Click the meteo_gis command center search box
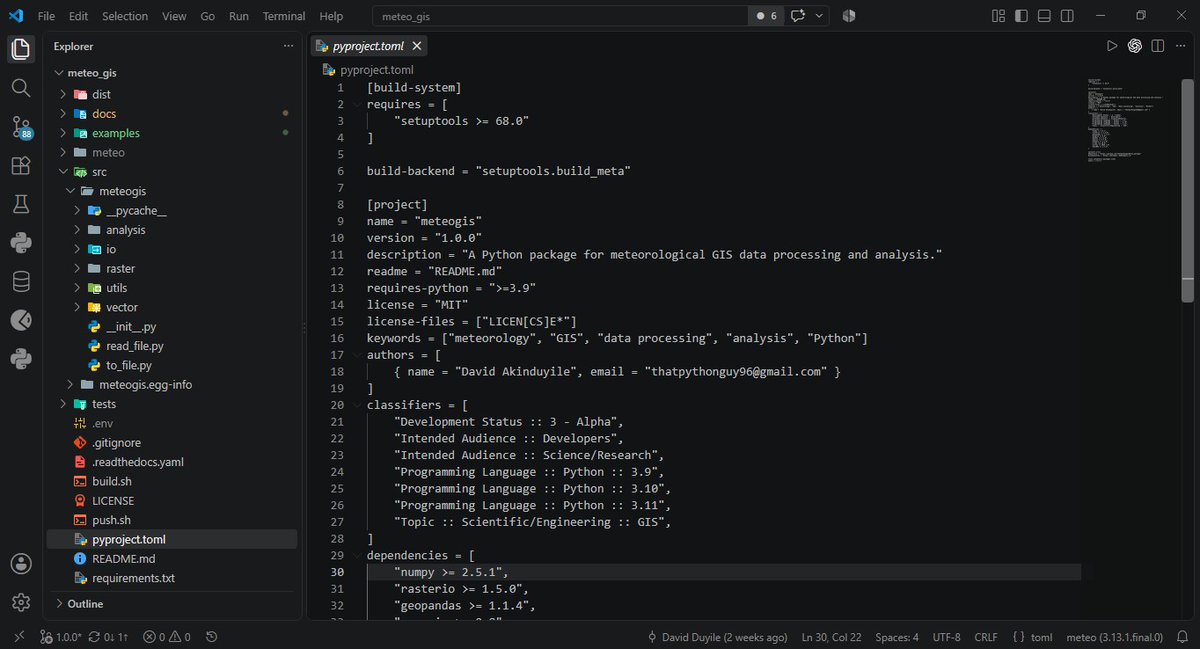The width and height of the screenshot is (1200, 649). [560, 16]
